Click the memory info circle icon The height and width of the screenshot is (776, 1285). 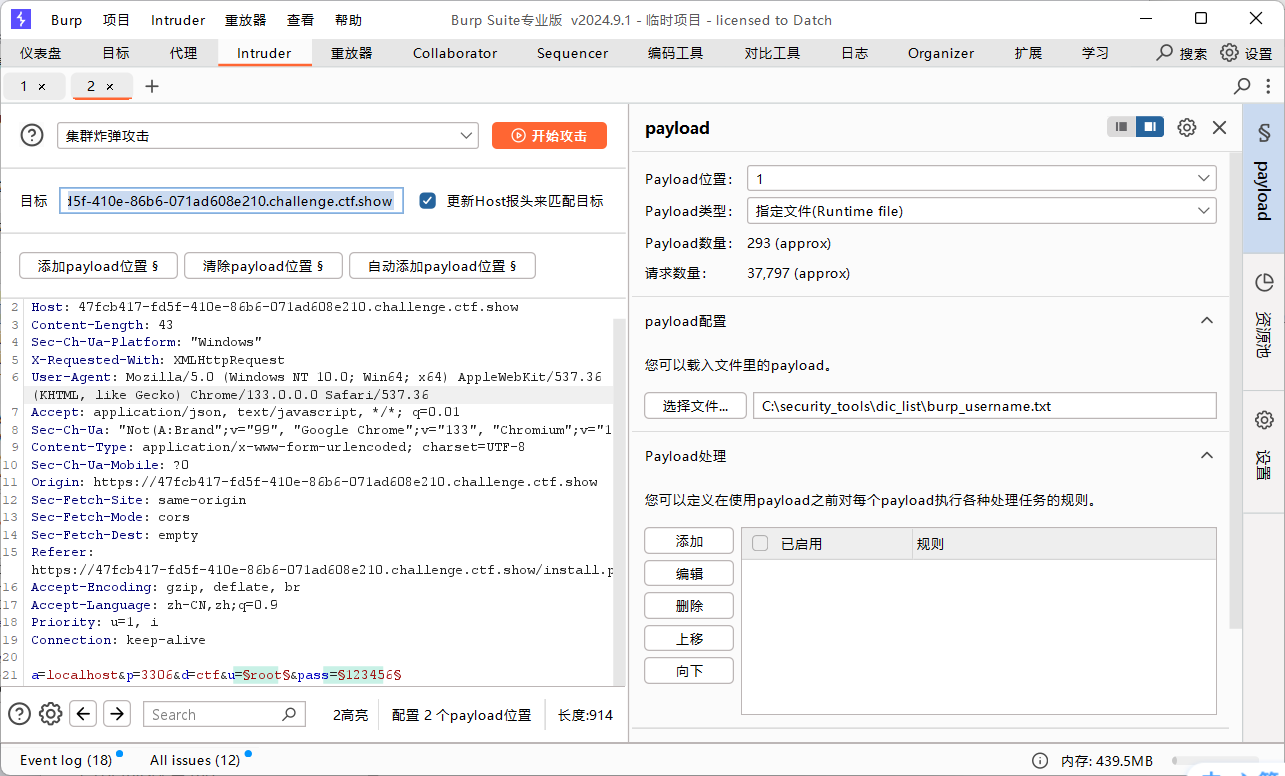click(1040, 760)
